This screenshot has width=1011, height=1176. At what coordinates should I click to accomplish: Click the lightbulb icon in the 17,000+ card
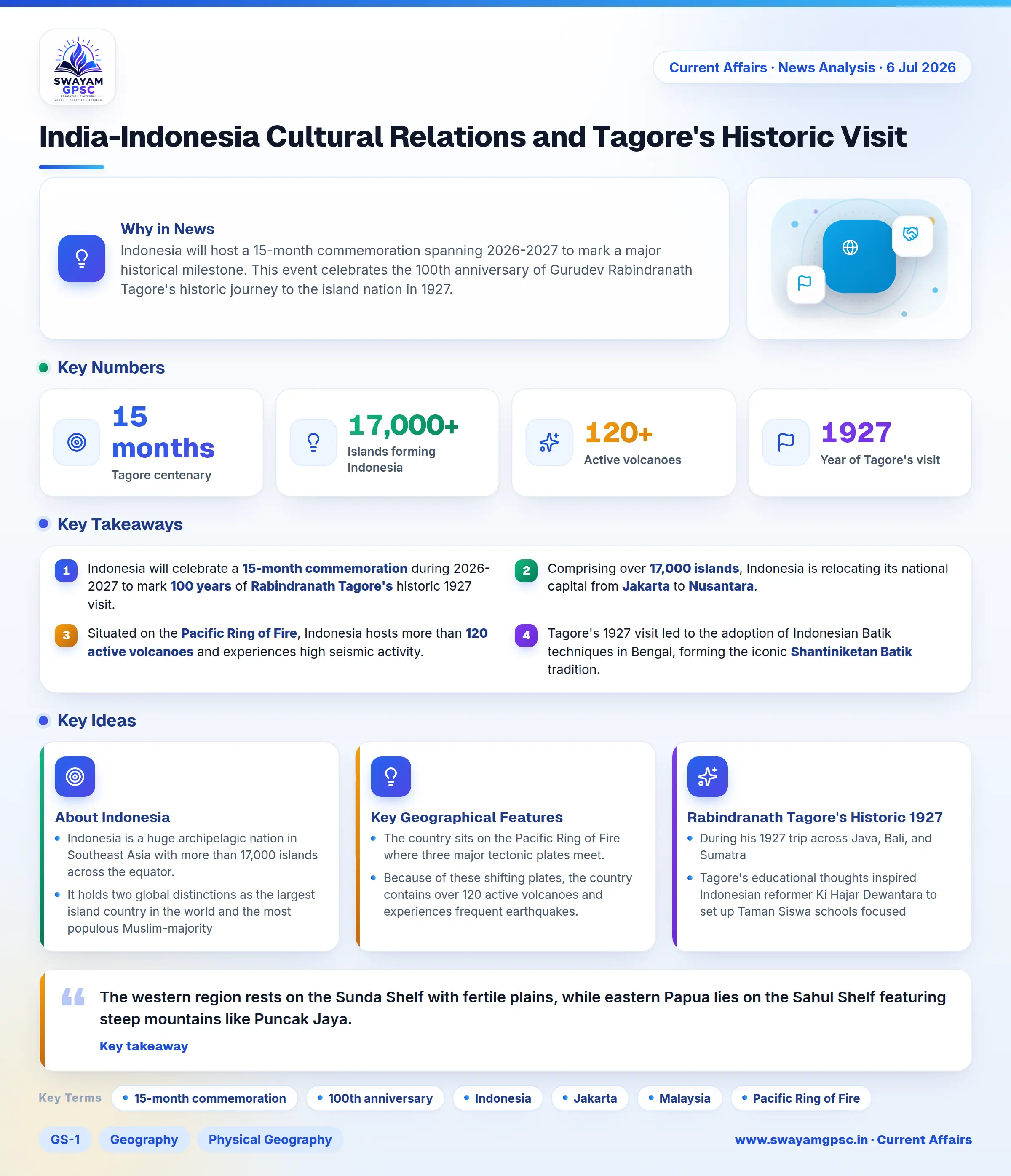(313, 442)
